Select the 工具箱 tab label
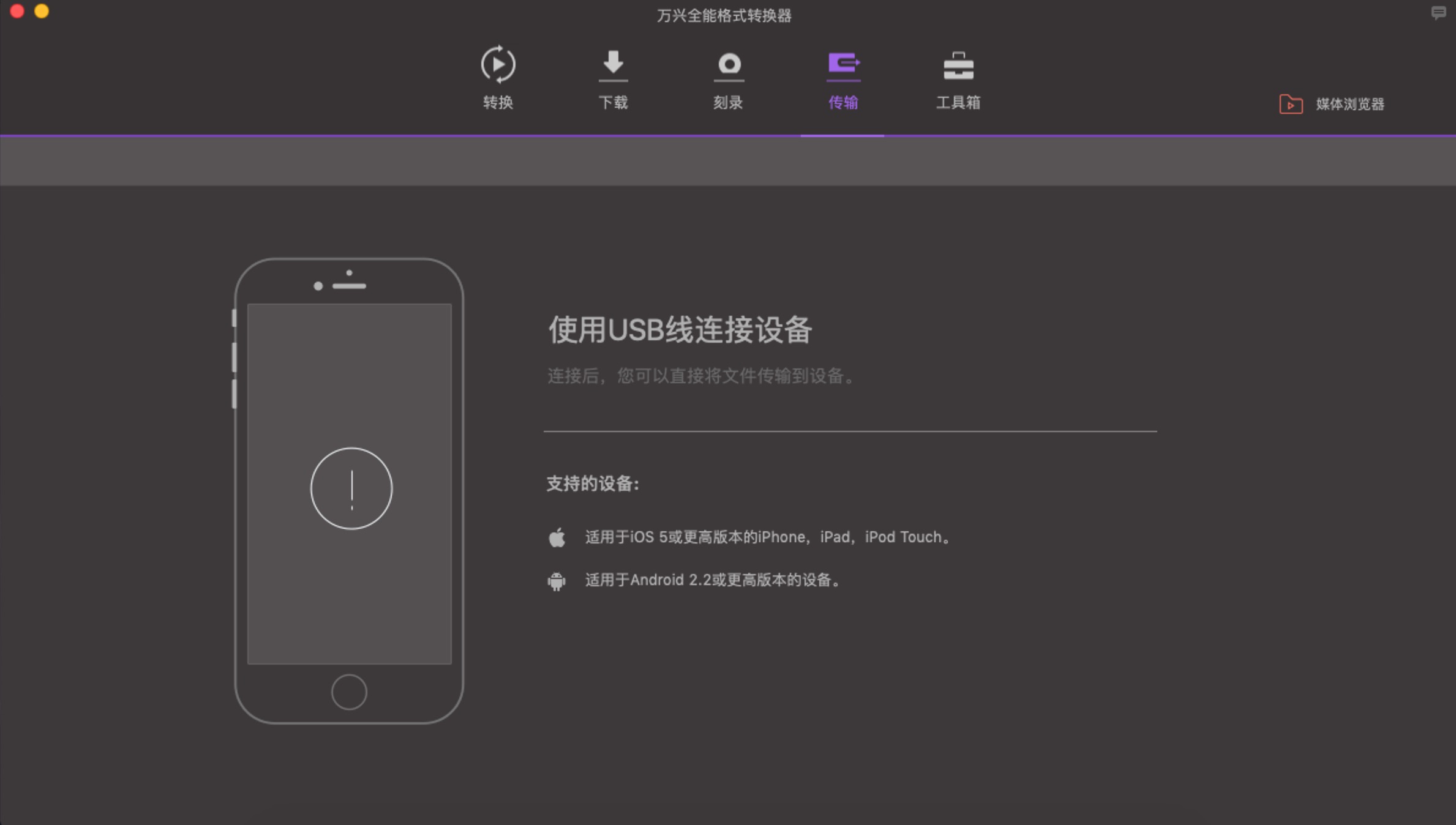1456x825 pixels. [958, 102]
